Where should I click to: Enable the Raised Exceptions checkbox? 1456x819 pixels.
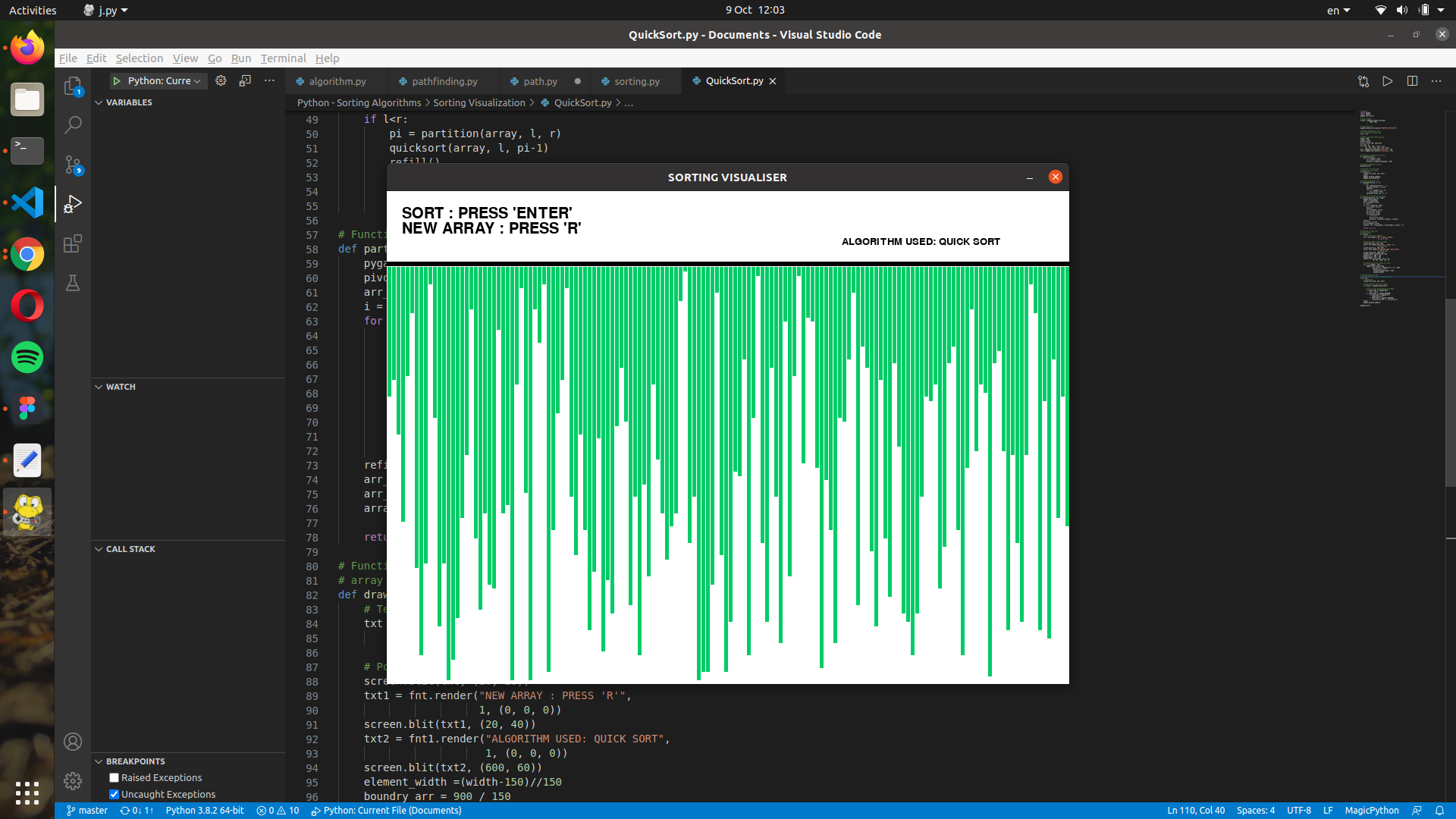(115, 778)
